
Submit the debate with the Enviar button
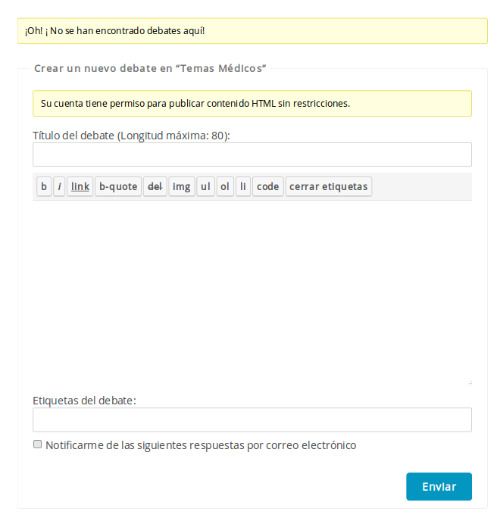coord(439,486)
